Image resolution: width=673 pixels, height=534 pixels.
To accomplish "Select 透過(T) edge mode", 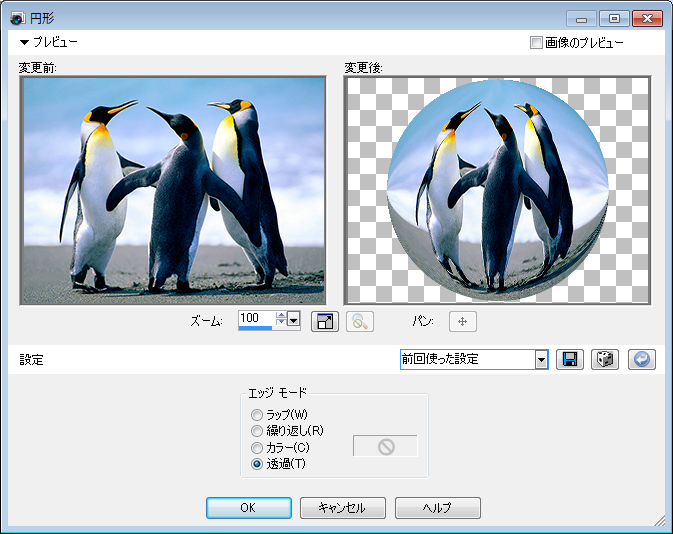I will click(x=257, y=464).
